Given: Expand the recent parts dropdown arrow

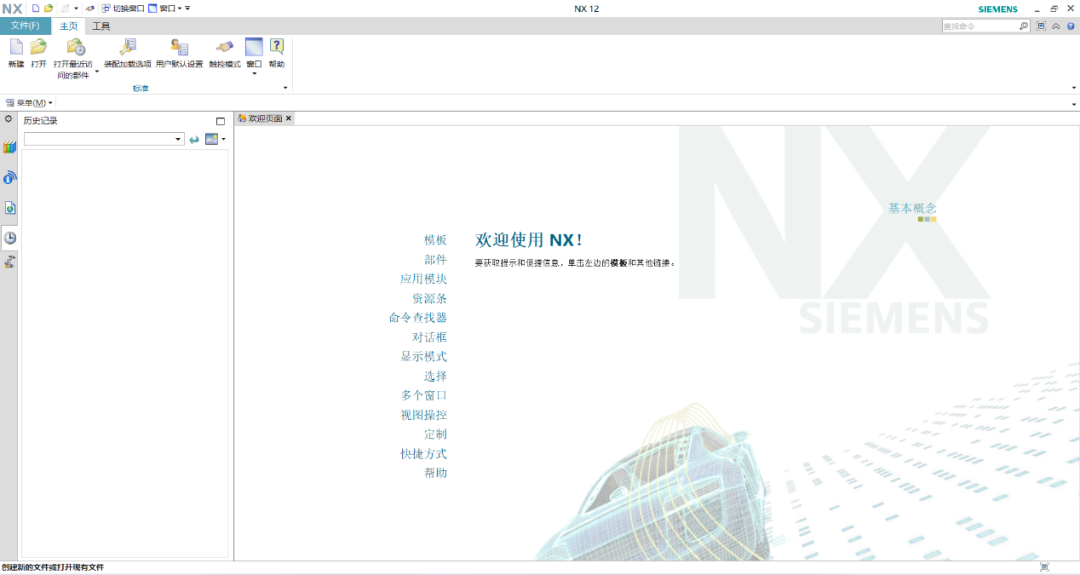Looking at the screenshot, I should [96, 72].
